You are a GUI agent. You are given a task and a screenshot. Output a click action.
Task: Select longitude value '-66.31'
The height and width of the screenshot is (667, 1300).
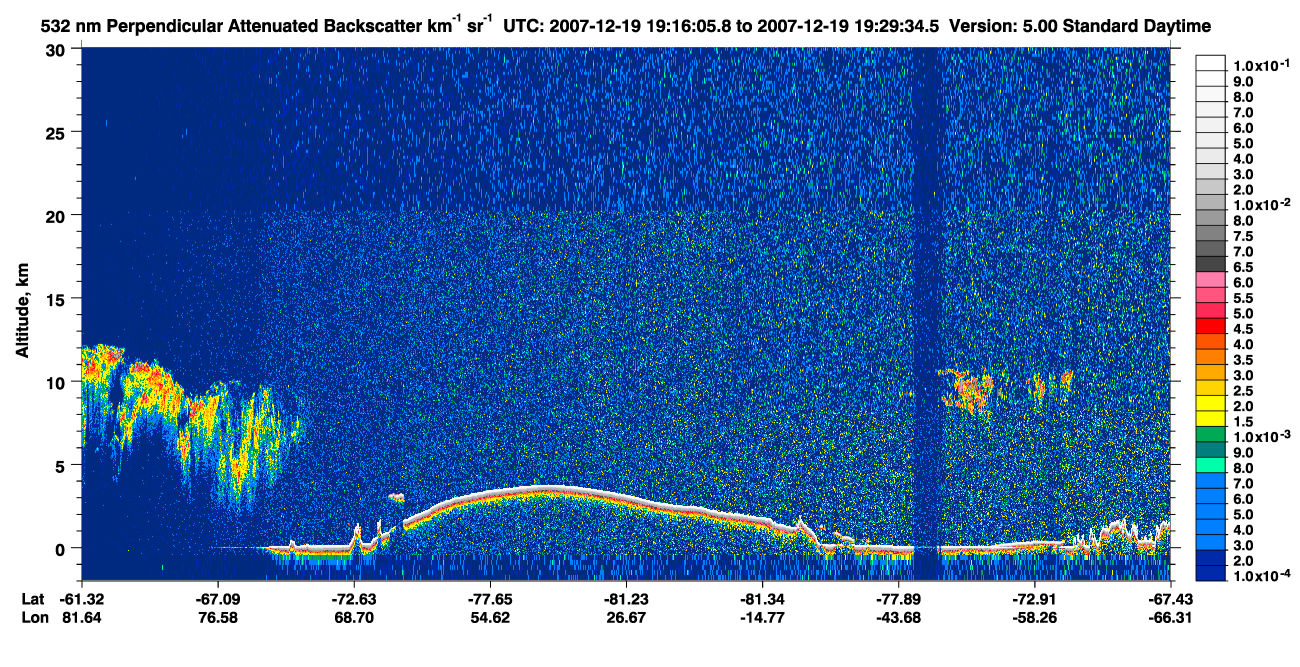pyautogui.click(x=1170, y=618)
